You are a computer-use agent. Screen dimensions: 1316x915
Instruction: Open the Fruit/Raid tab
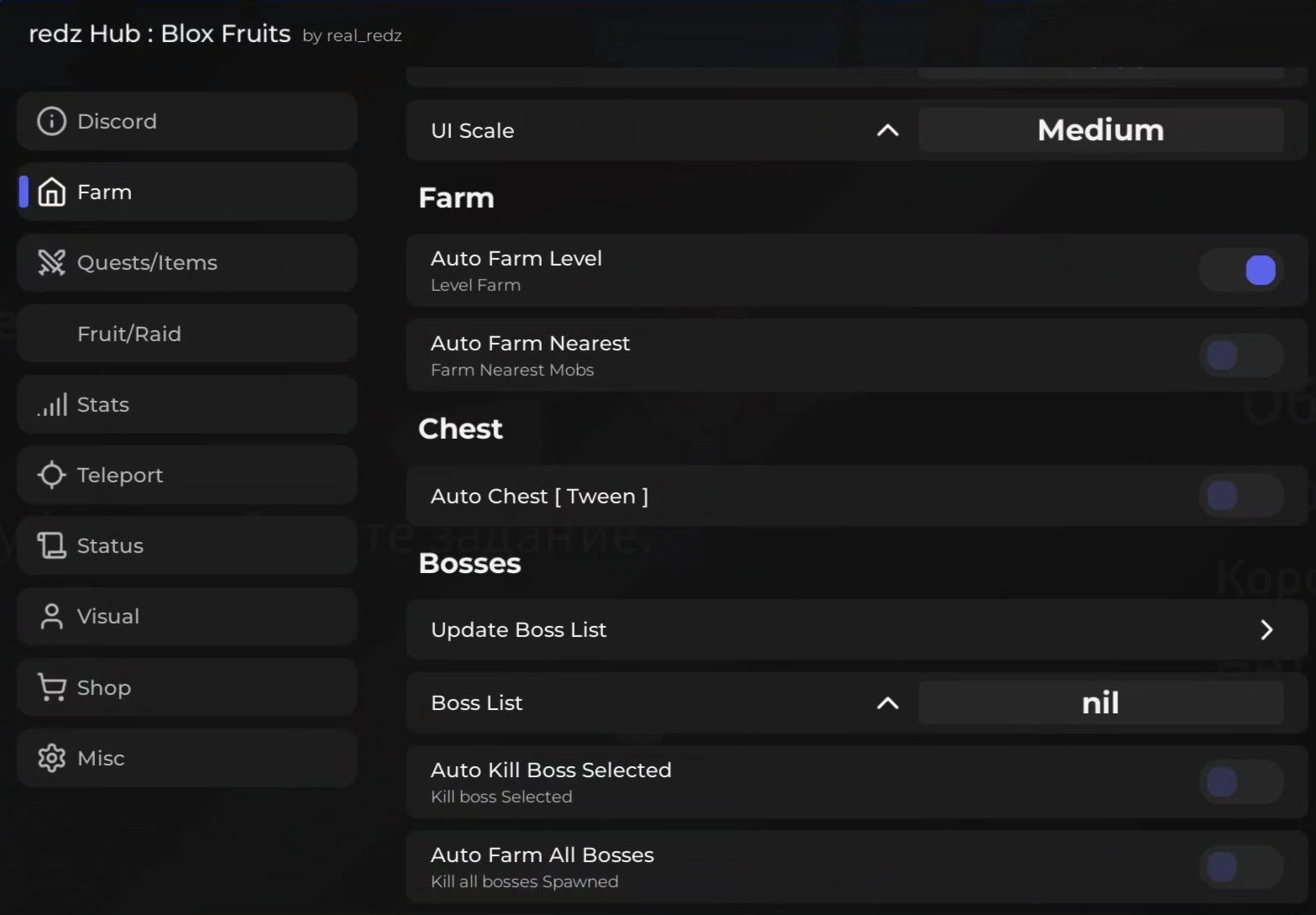[x=129, y=334]
